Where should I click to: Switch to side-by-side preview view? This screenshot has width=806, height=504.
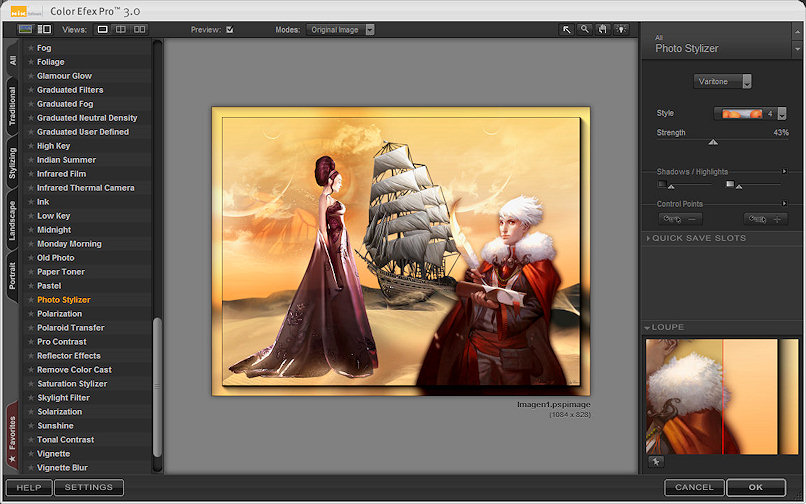pyautogui.click(x=140, y=30)
